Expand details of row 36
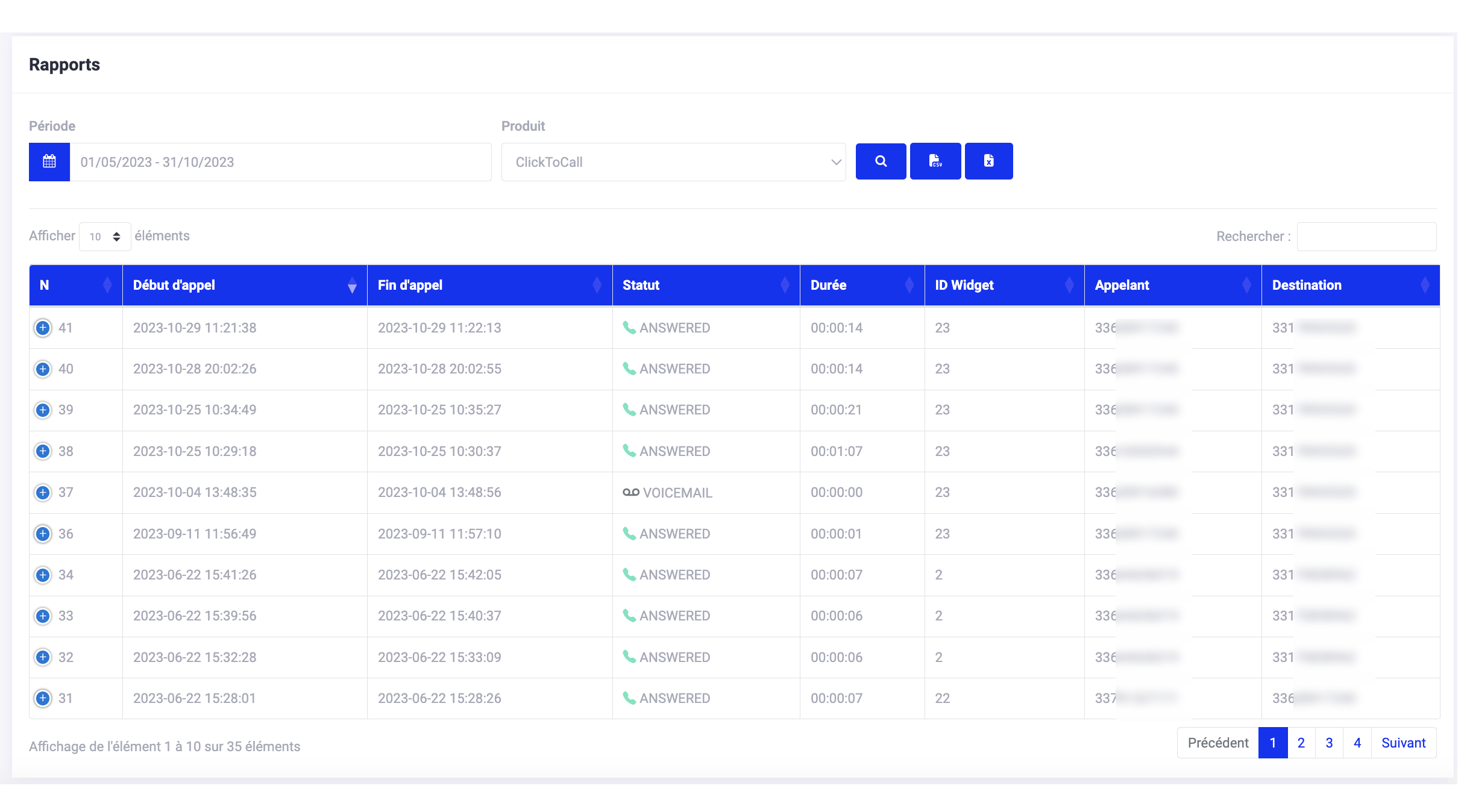The height and width of the screenshot is (812, 1467). coord(43,534)
